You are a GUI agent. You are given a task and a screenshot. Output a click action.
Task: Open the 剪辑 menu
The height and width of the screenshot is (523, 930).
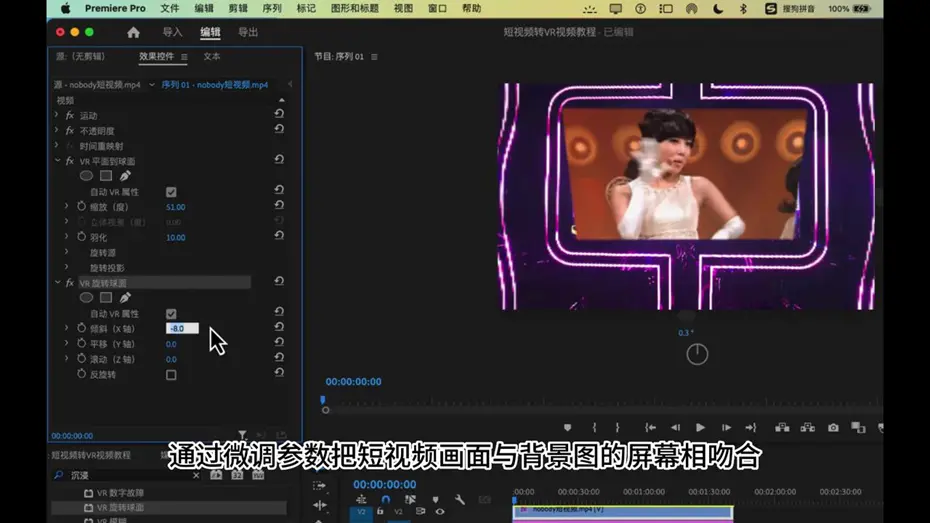[238, 8]
